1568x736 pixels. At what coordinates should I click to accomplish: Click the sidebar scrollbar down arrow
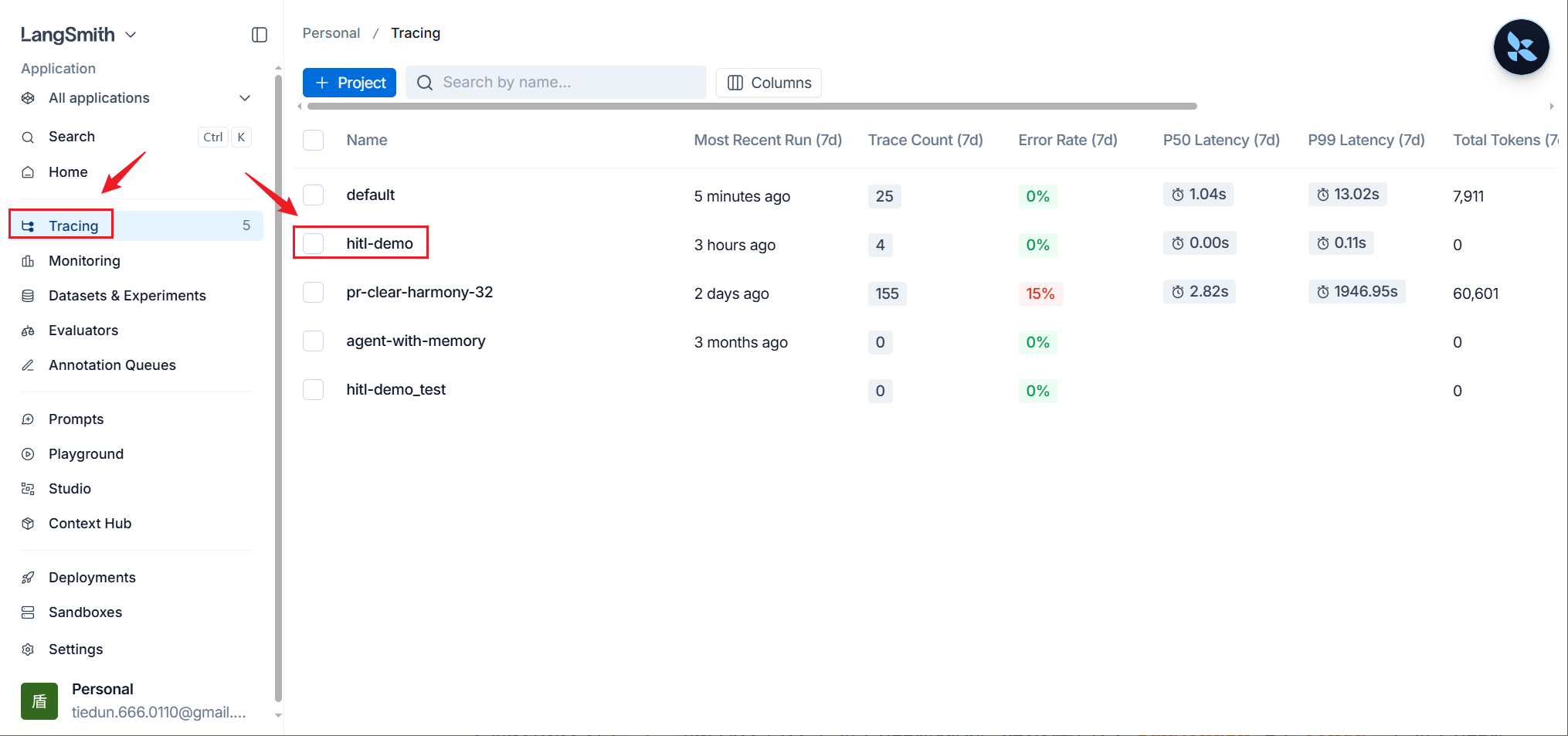(x=278, y=716)
